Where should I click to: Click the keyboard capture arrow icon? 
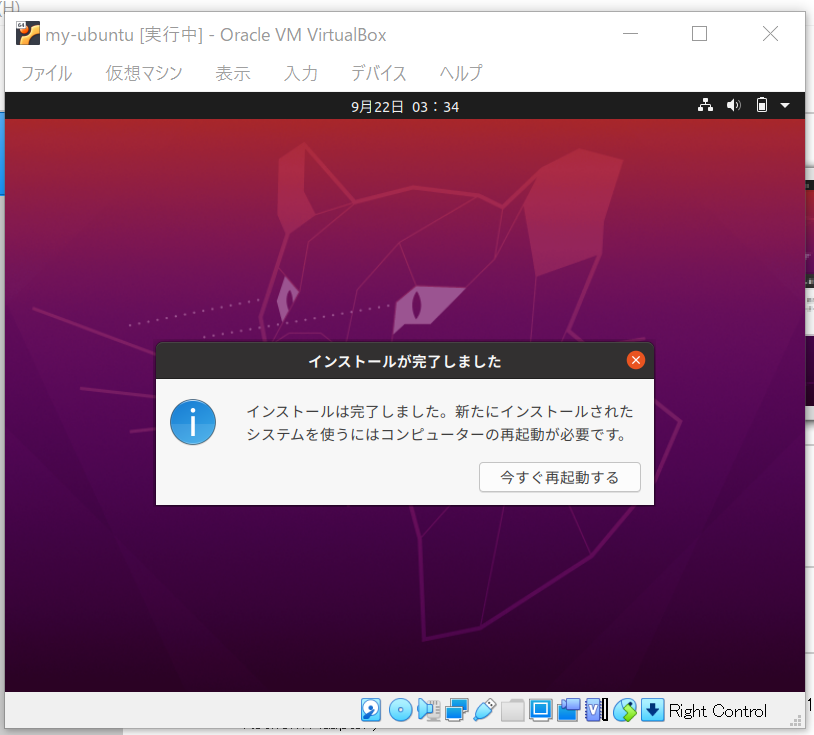pos(653,710)
